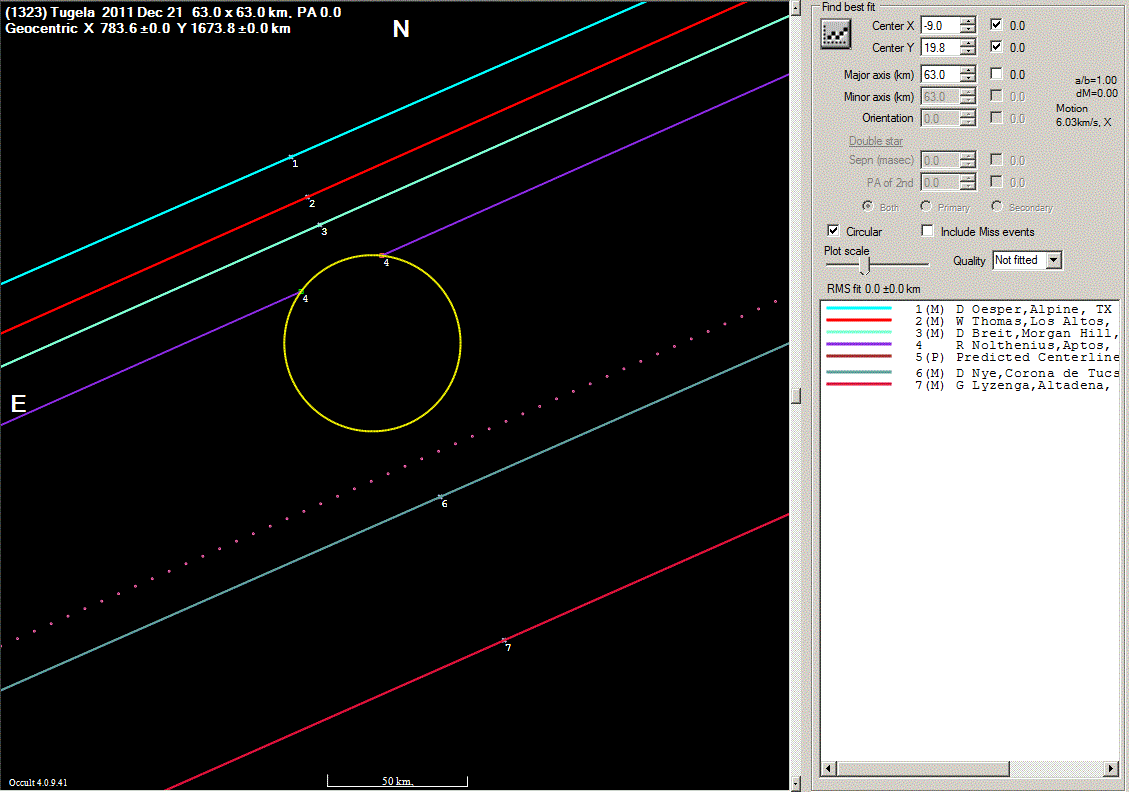Select observer 1 D Oesper in list
The width and height of the screenshot is (1129, 792).
click(x=1012, y=309)
